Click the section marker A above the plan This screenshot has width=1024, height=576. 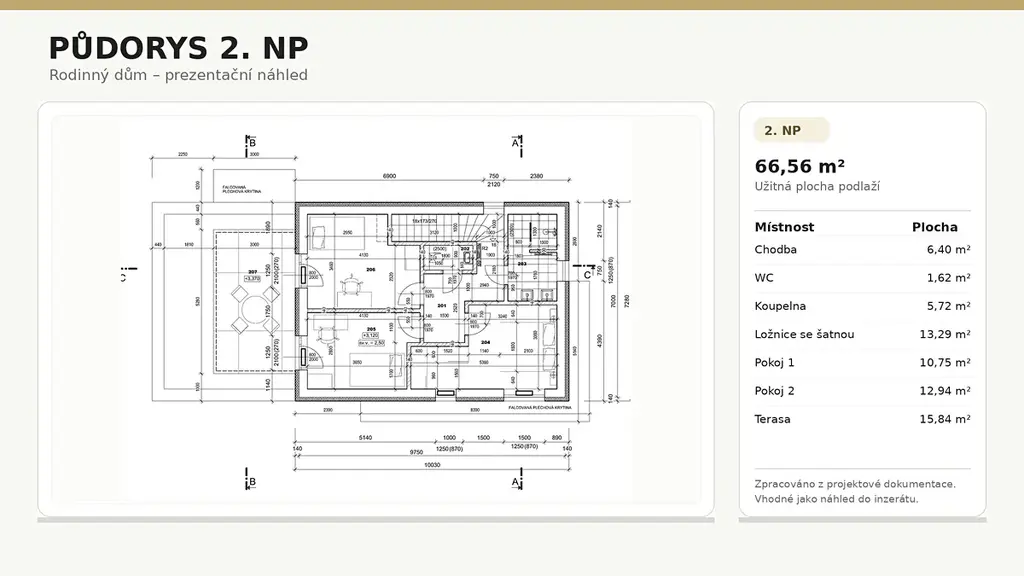[x=516, y=144]
